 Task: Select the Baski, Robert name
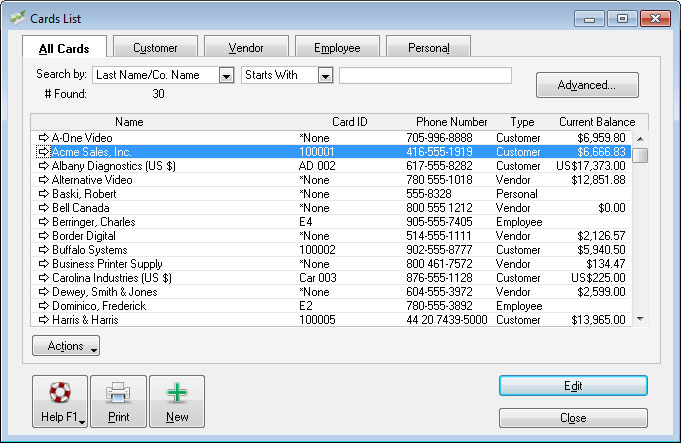point(84,194)
